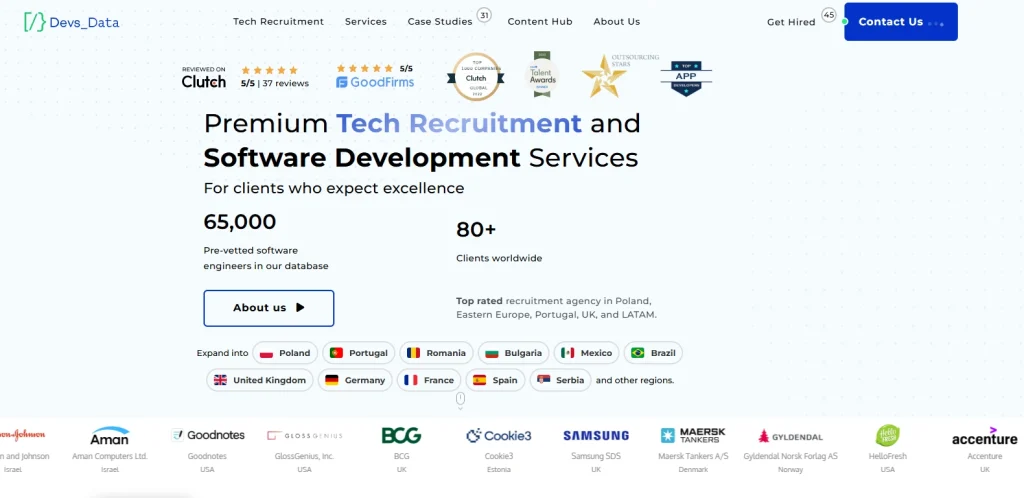1024x498 pixels.
Task: Click the Gyldendal logo
Action: 790,436
